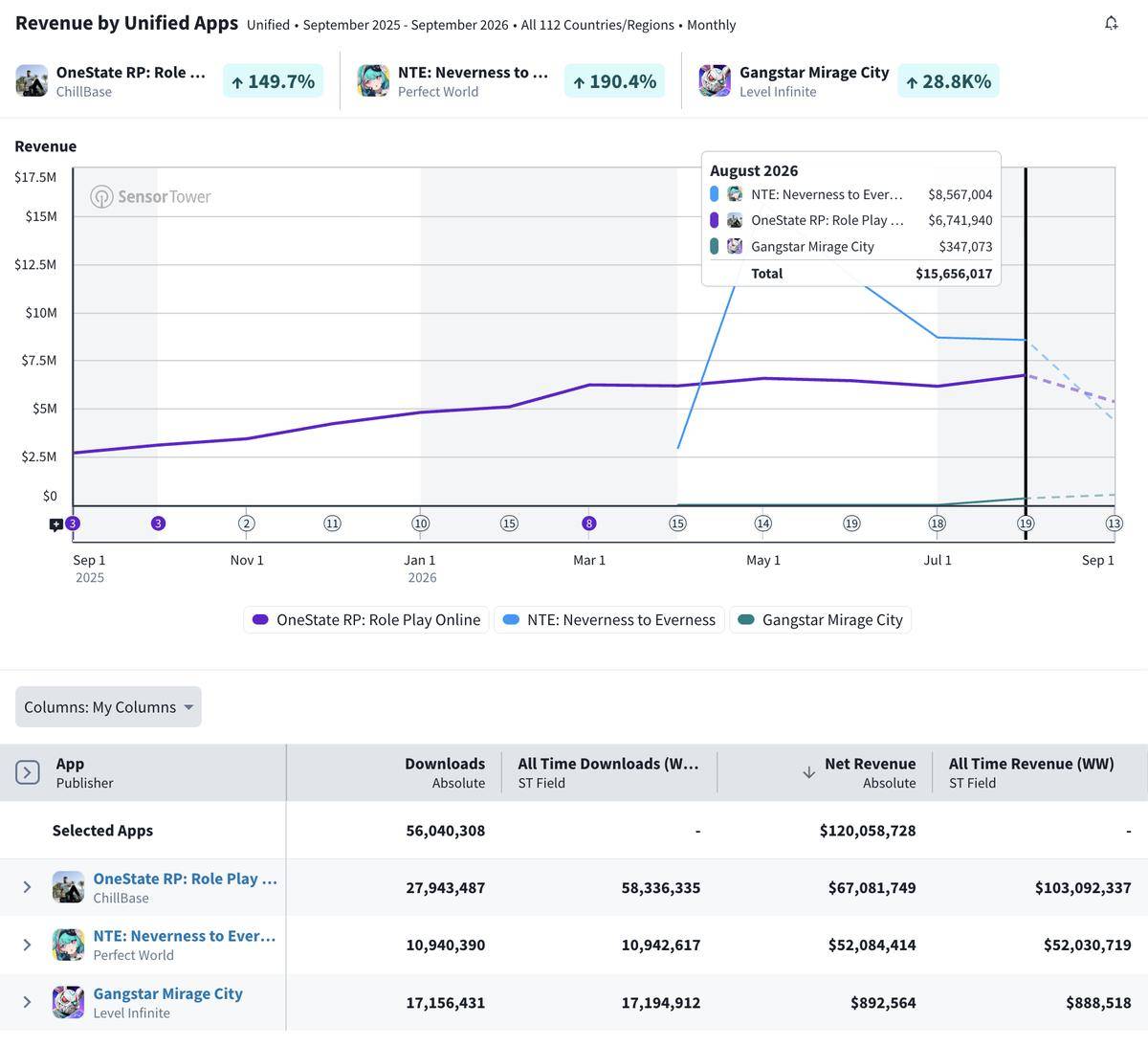
Task: Click timeline marker numbered 11
Action: coord(332,523)
